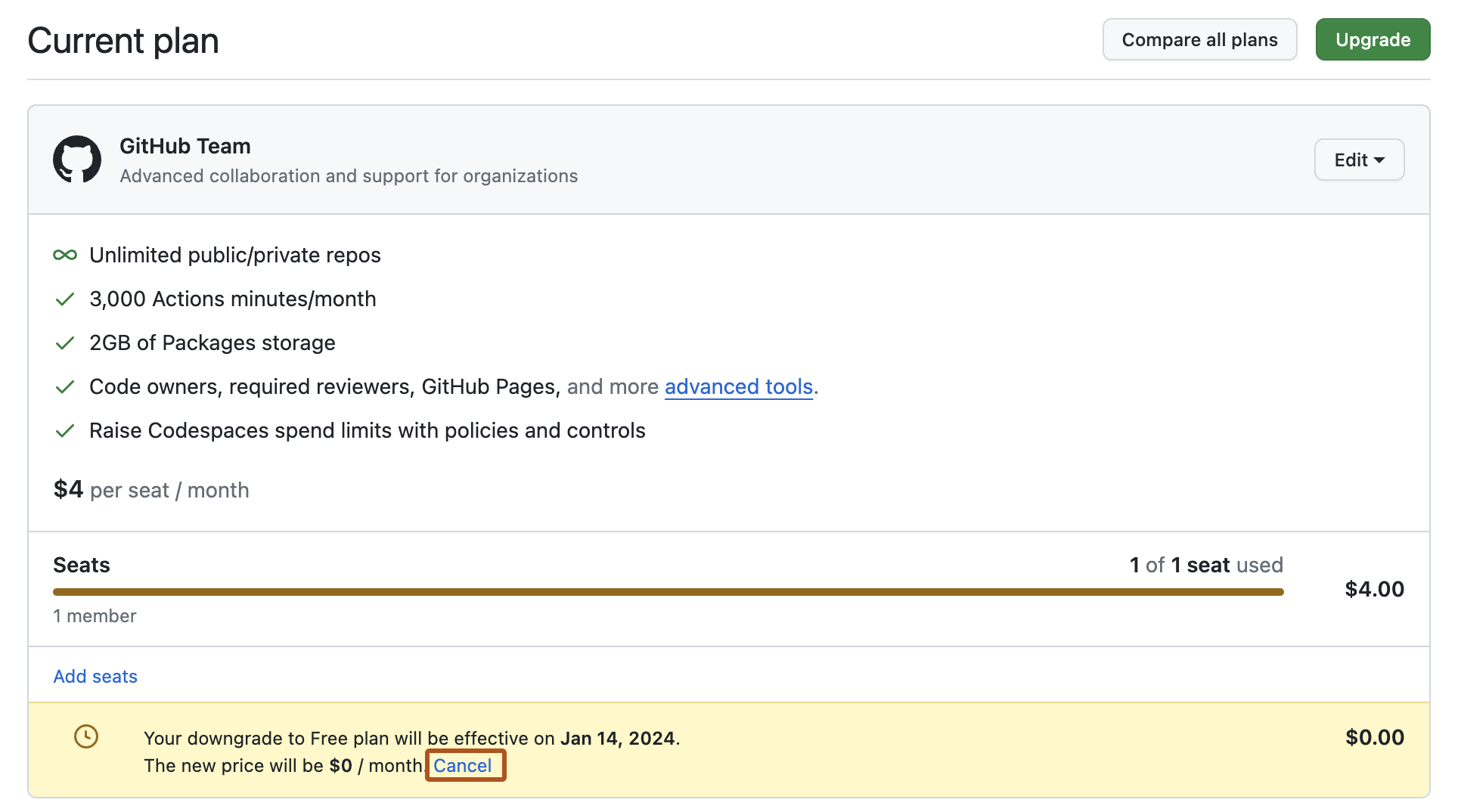Image resolution: width=1461 pixels, height=812 pixels.
Task: Click the checkmark beside Packages storage
Action: (64, 343)
